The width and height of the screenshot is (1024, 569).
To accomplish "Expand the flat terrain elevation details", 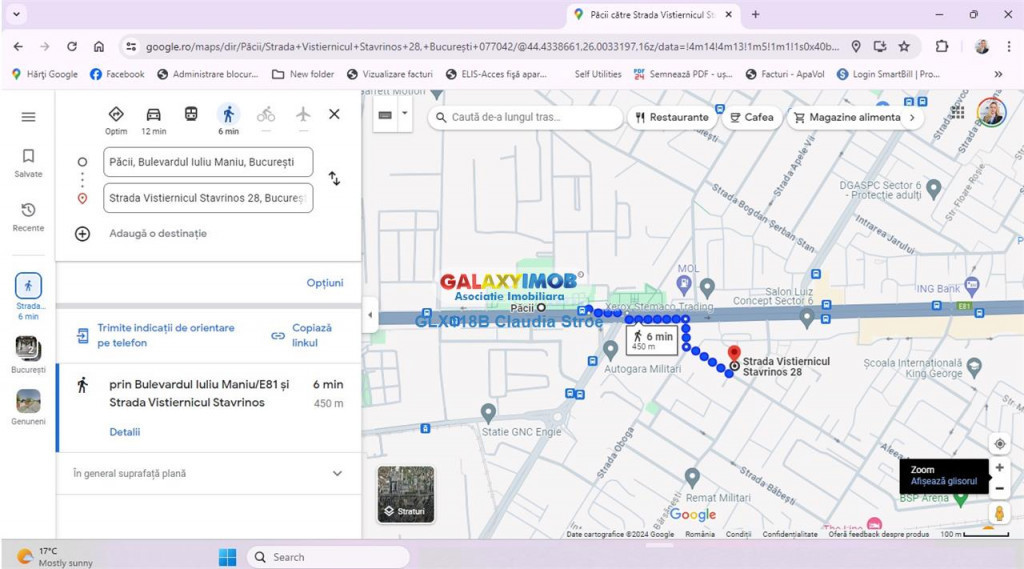I will pyautogui.click(x=337, y=474).
